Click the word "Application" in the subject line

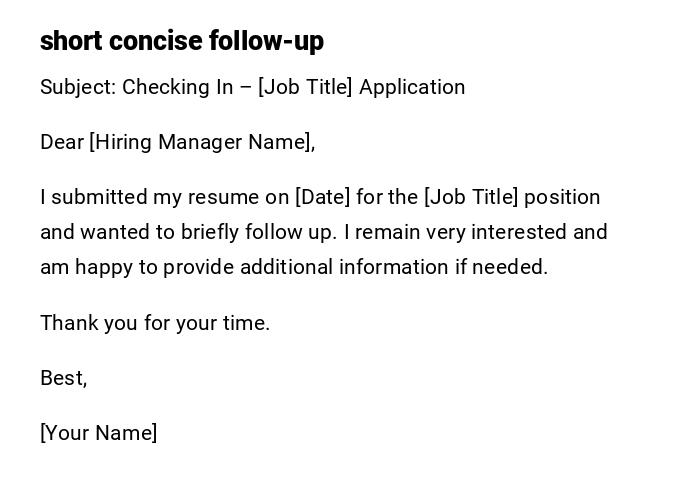[x=412, y=87]
